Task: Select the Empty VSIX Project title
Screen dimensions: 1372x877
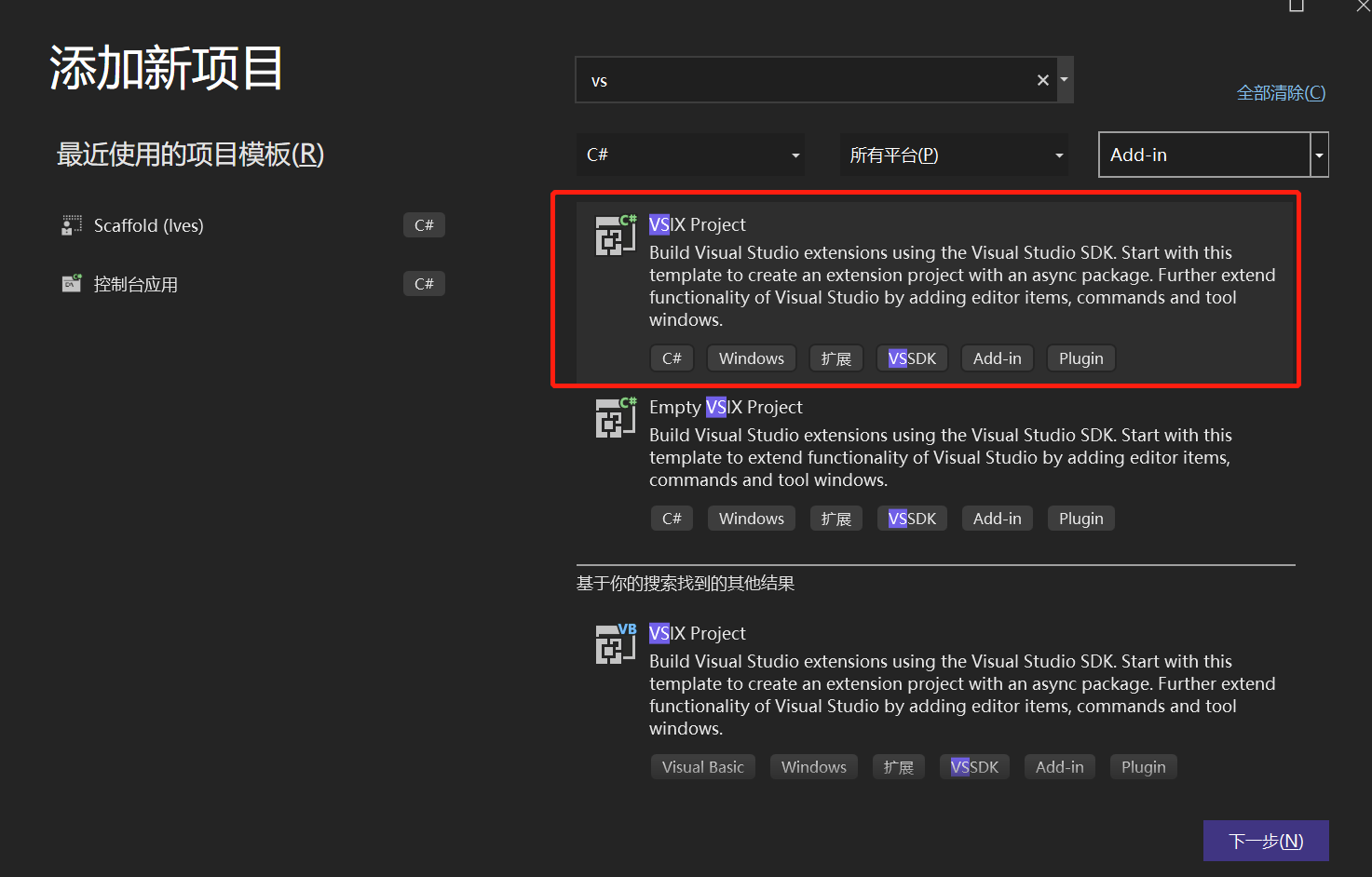Action: (x=726, y=407)
